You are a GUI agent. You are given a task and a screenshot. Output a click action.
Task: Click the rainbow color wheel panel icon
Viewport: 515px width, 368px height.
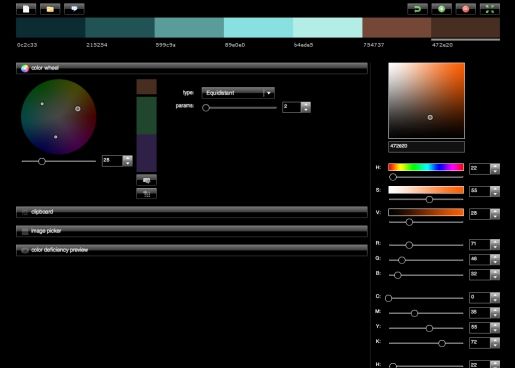tap(25, 68)
